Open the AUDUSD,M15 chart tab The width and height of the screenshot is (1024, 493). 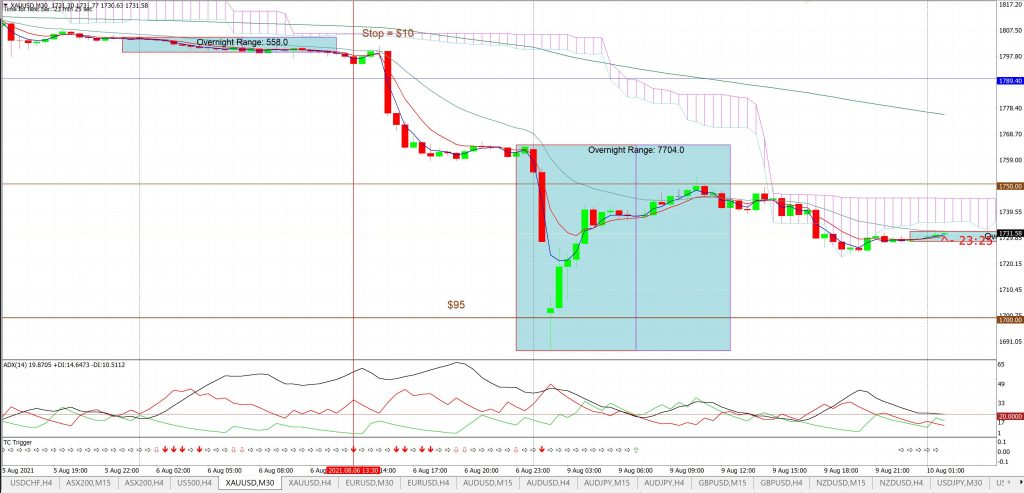click(487, 483)
